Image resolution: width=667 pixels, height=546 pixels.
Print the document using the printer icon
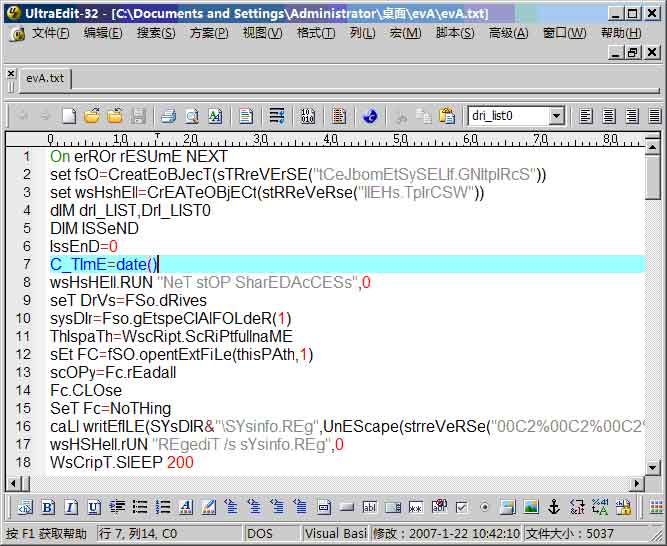[x=168, y=116]
